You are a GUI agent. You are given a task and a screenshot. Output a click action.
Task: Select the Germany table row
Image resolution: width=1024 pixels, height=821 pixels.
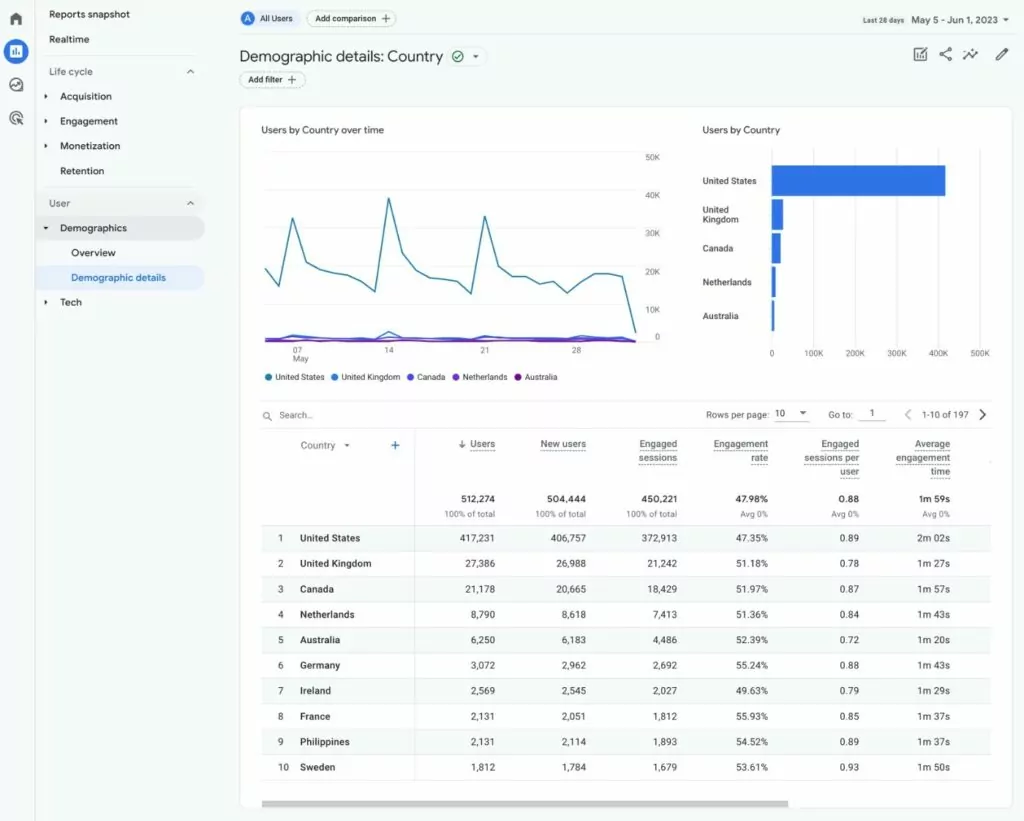click(x=626, y=666)
